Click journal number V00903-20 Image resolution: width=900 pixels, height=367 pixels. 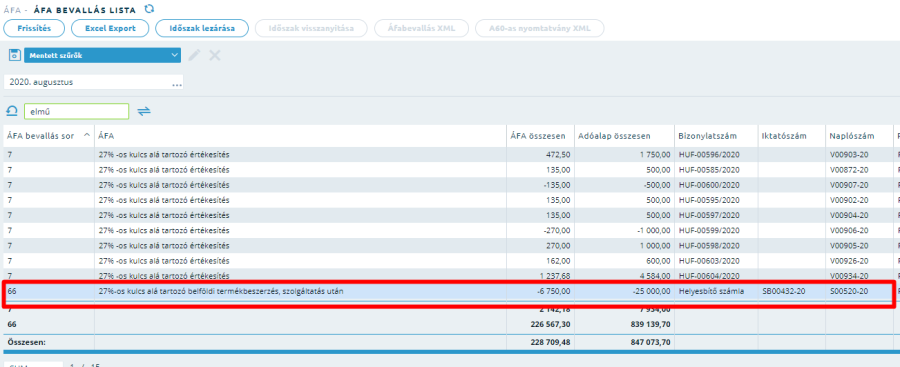(849, 154)
